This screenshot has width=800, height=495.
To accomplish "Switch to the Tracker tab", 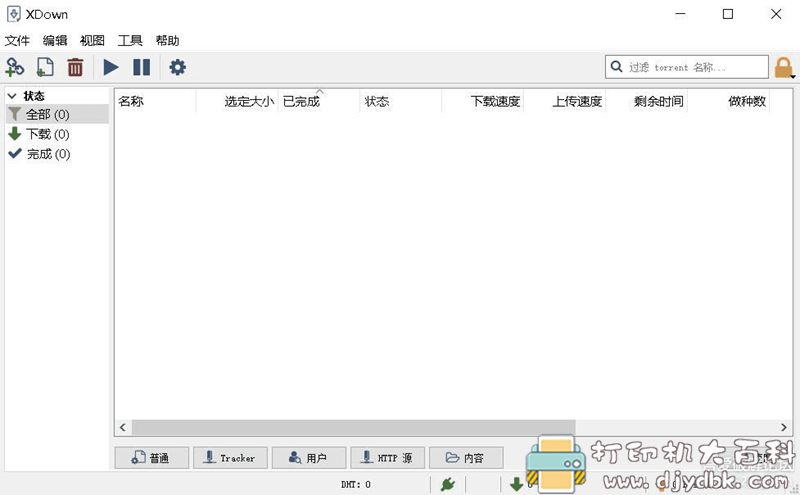I will pos(230,458).
